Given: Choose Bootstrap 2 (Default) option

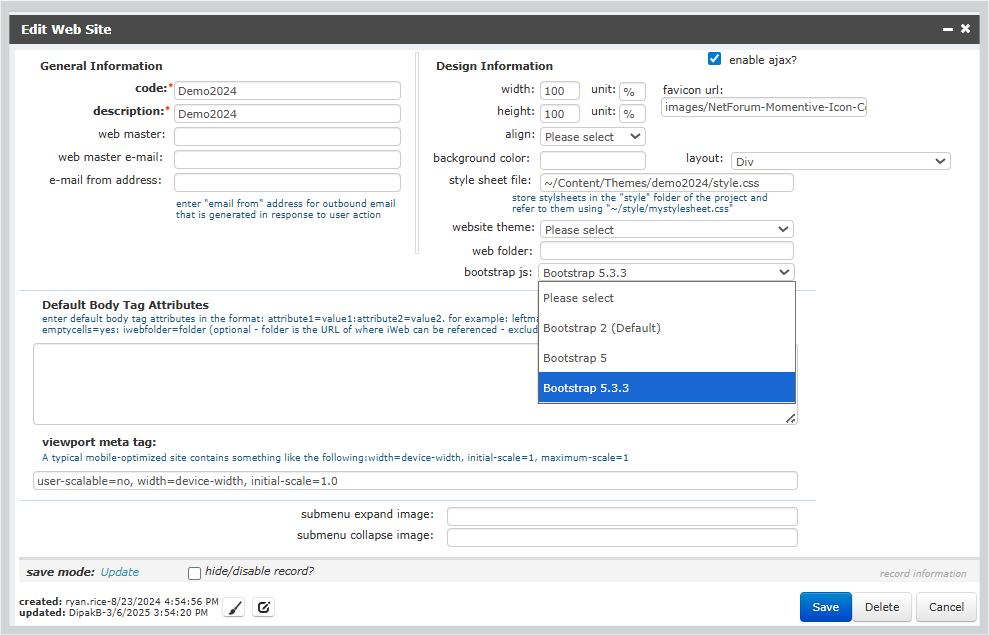Looking at the screenshot, I should click(x=667, y=328).
